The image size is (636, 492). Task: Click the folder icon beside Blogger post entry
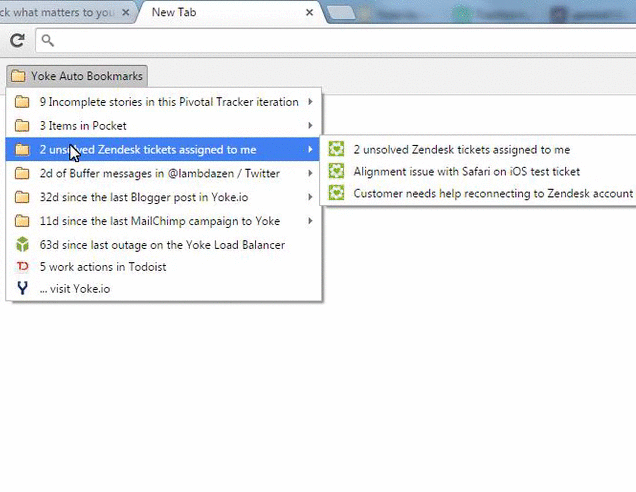[22, 197]
